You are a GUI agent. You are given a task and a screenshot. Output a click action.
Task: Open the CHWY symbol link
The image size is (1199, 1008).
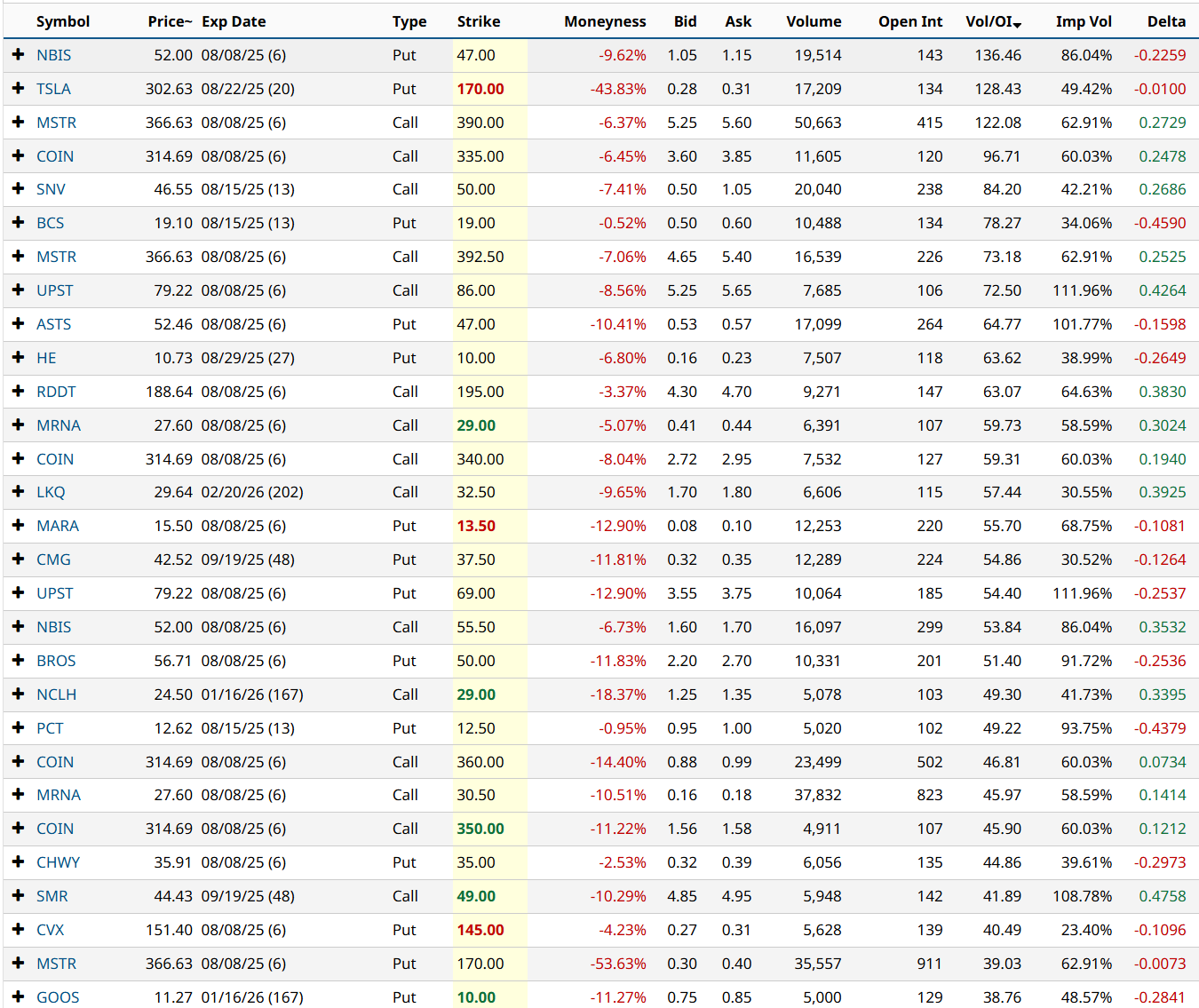click(x=58, y=862)
